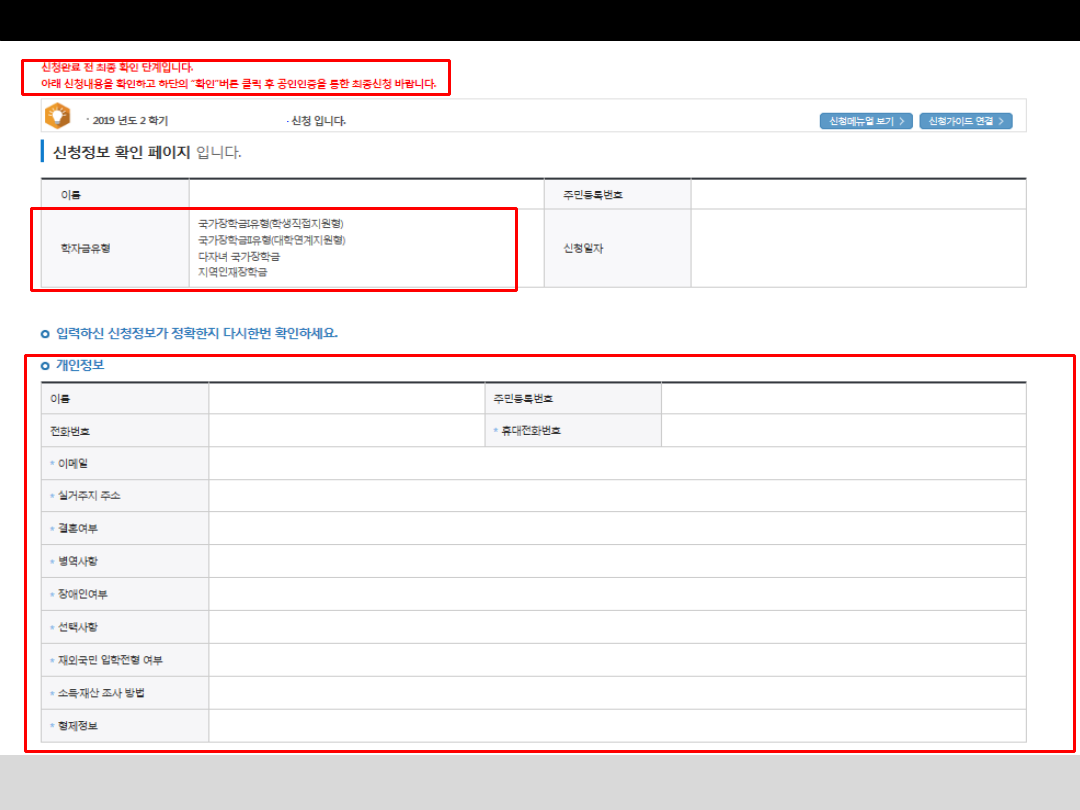
Task: Click the 병역사항 value cell
Action: pyautogui.click(x=617, y=561)
